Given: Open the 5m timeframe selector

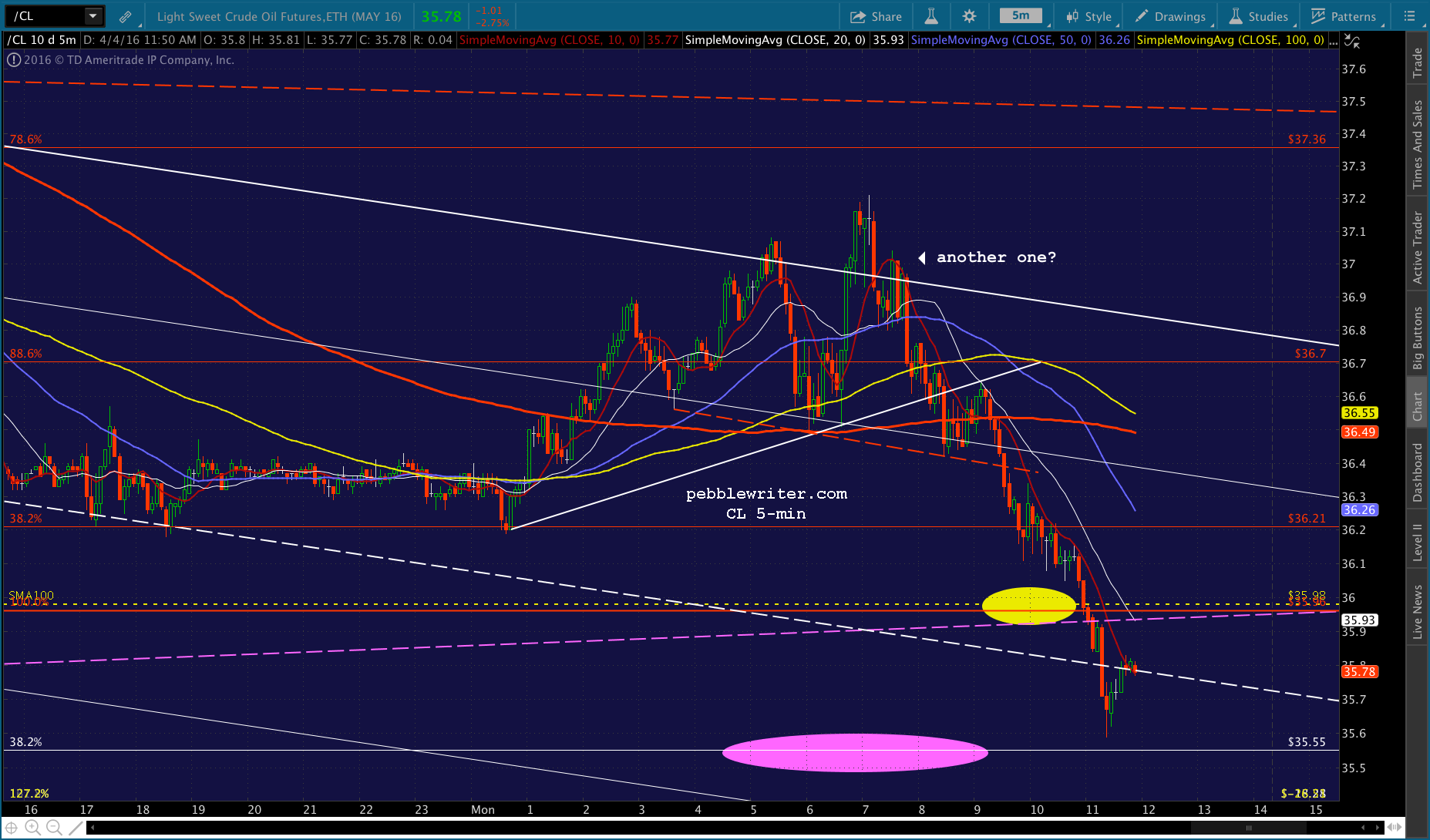Looking at the screenshot, I should pos(1020,15).
